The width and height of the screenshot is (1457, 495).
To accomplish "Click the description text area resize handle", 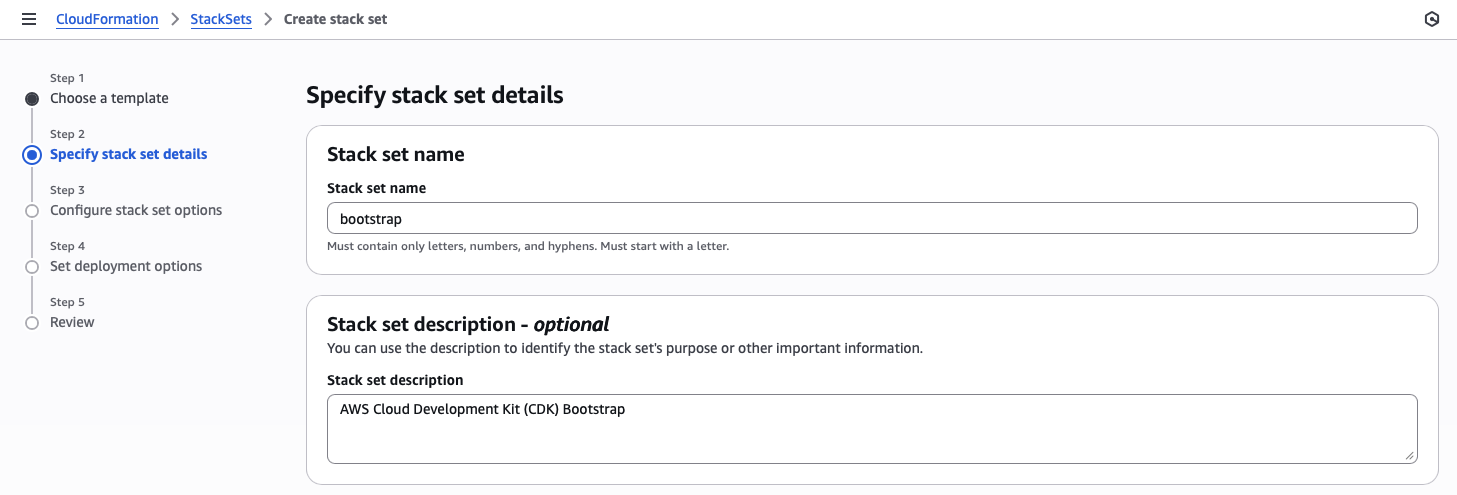I will click(x=1410, y=456).
